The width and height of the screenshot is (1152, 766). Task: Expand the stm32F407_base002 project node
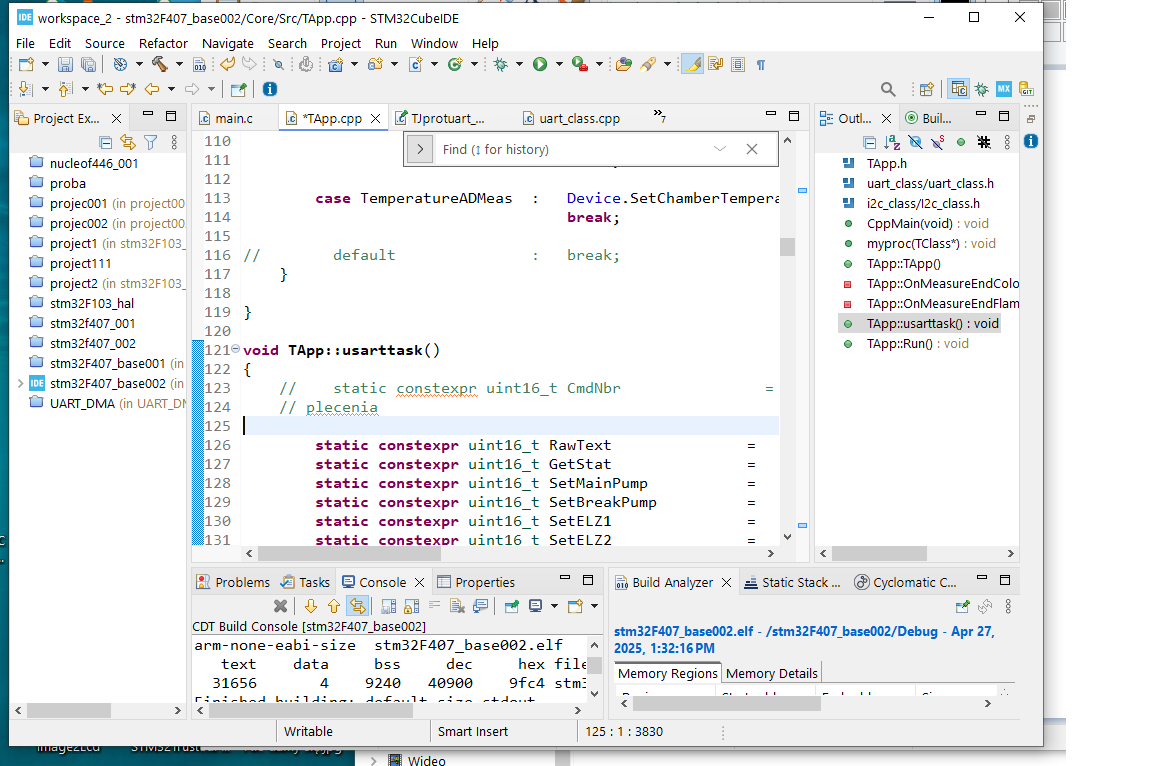click(20, 383)
